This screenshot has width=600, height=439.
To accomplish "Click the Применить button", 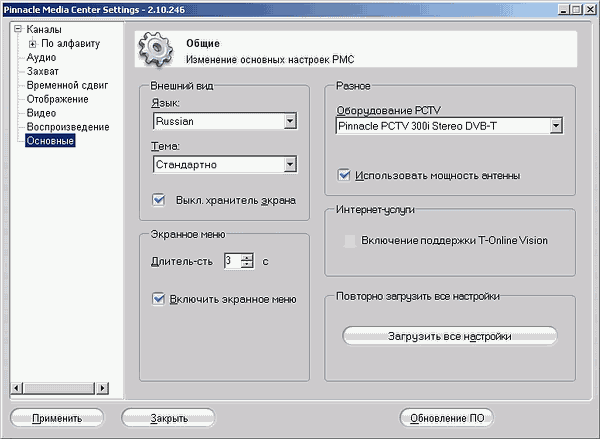I will click(57, 418).
